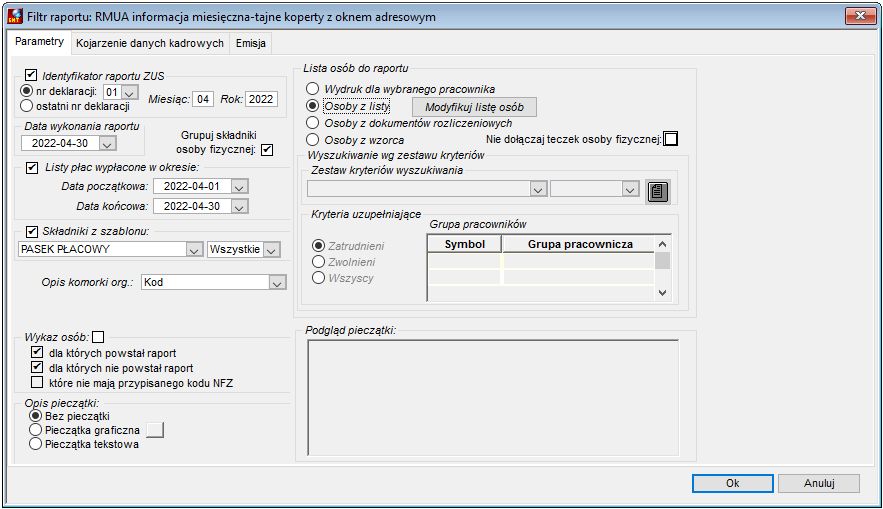Select ostatni nr deklaracji option
Image resolution: width=883 pixels, height=509 pixels.
pyautogui.click(x=26, y=106)
